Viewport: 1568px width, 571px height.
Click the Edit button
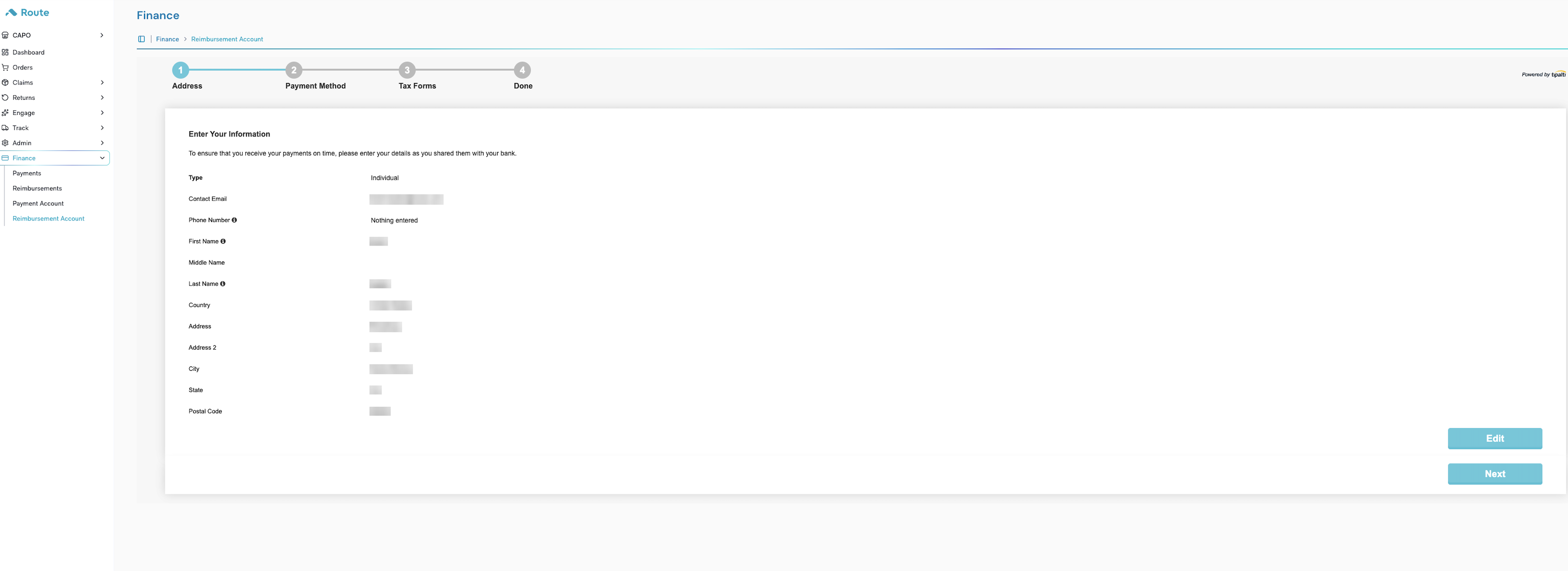point(1494,438)
